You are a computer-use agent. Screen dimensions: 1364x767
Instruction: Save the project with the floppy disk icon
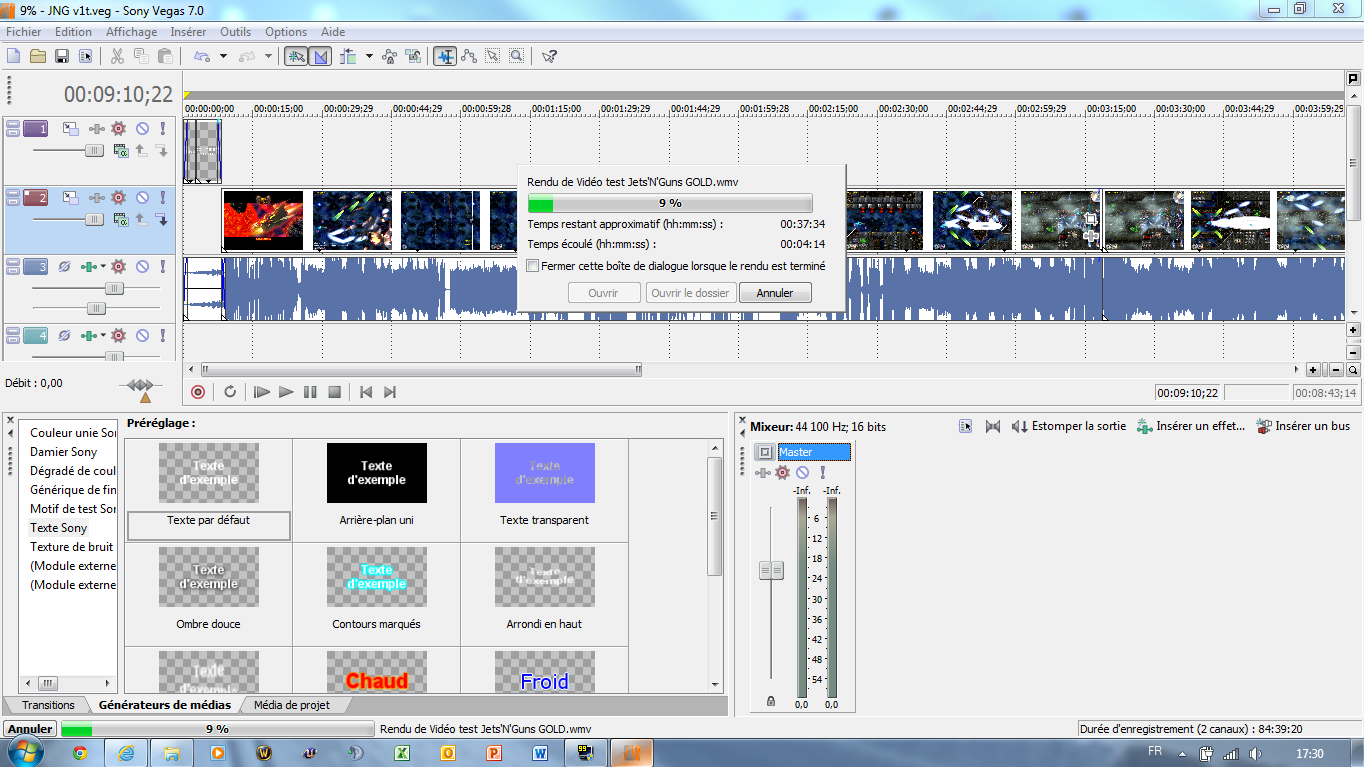(x=61, y=56)
